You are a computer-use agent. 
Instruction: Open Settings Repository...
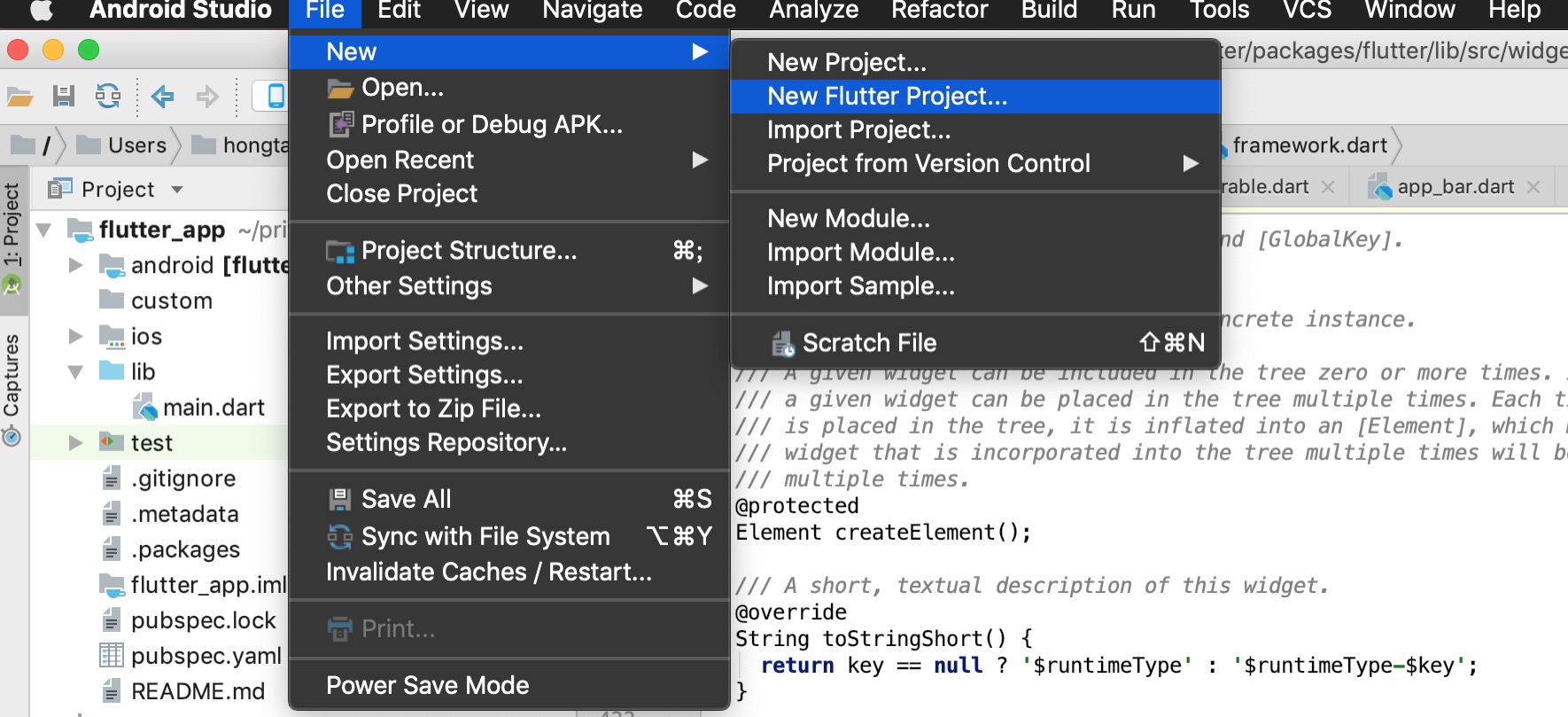[509, 442]
